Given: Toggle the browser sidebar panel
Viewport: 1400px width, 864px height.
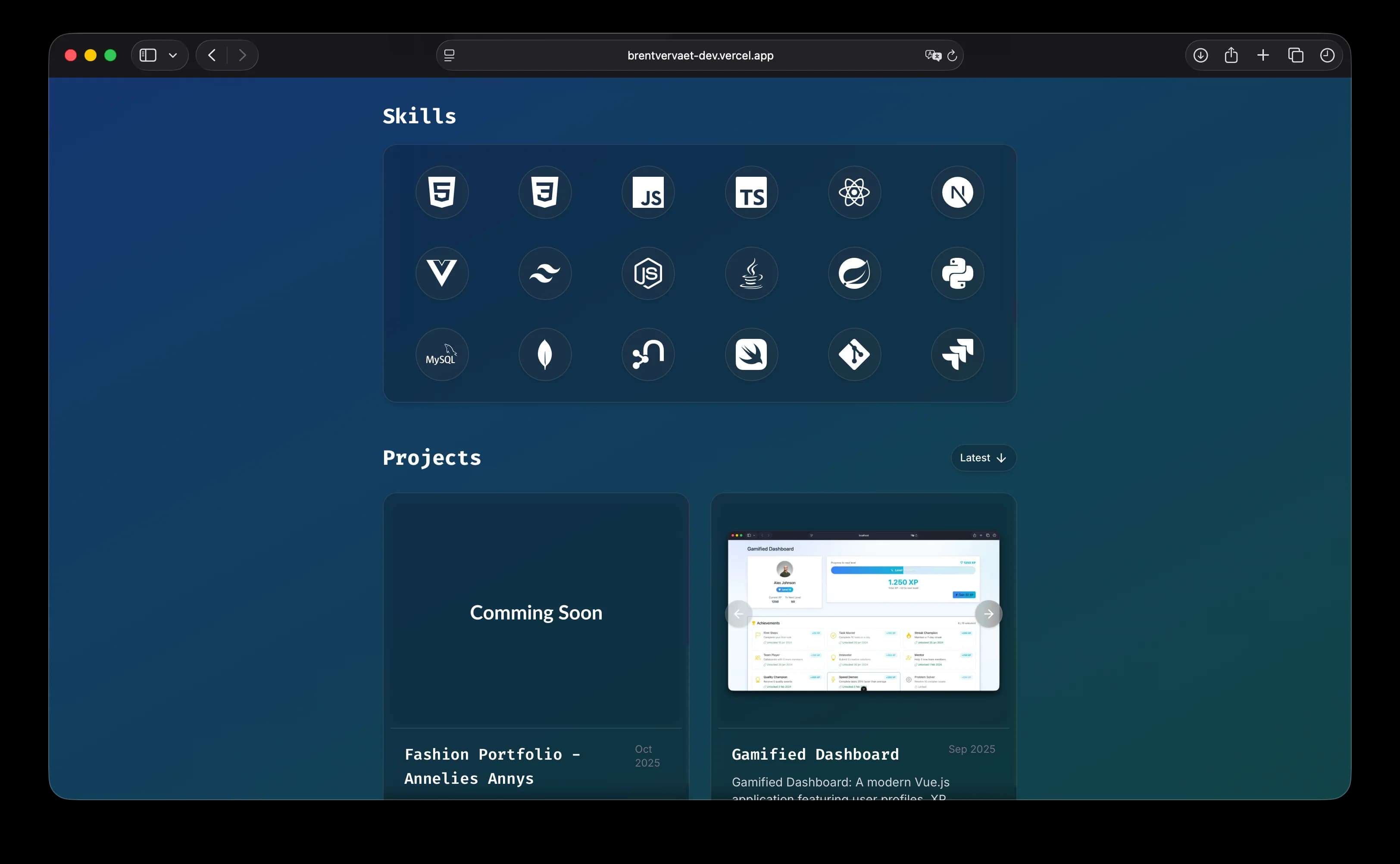Looking at the screenshot, I should pyautogui.click(x=147, y=55).
